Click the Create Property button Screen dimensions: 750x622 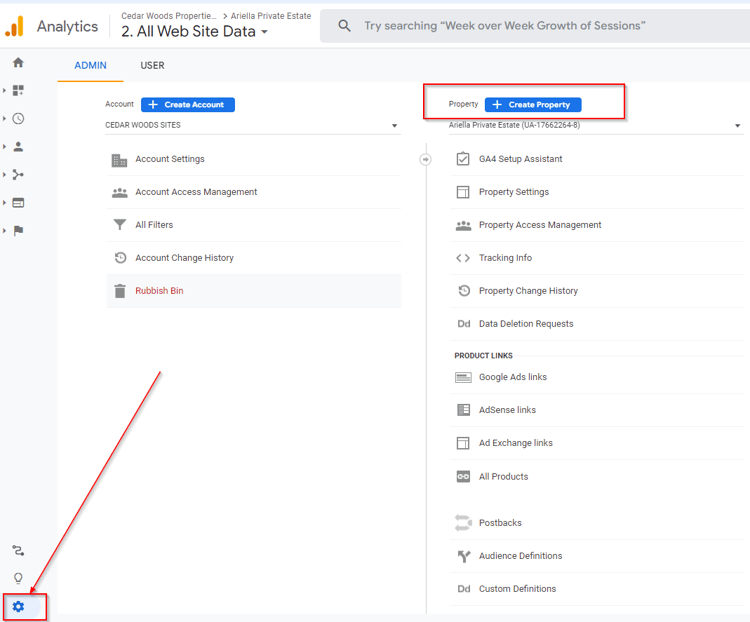[533, 105]
